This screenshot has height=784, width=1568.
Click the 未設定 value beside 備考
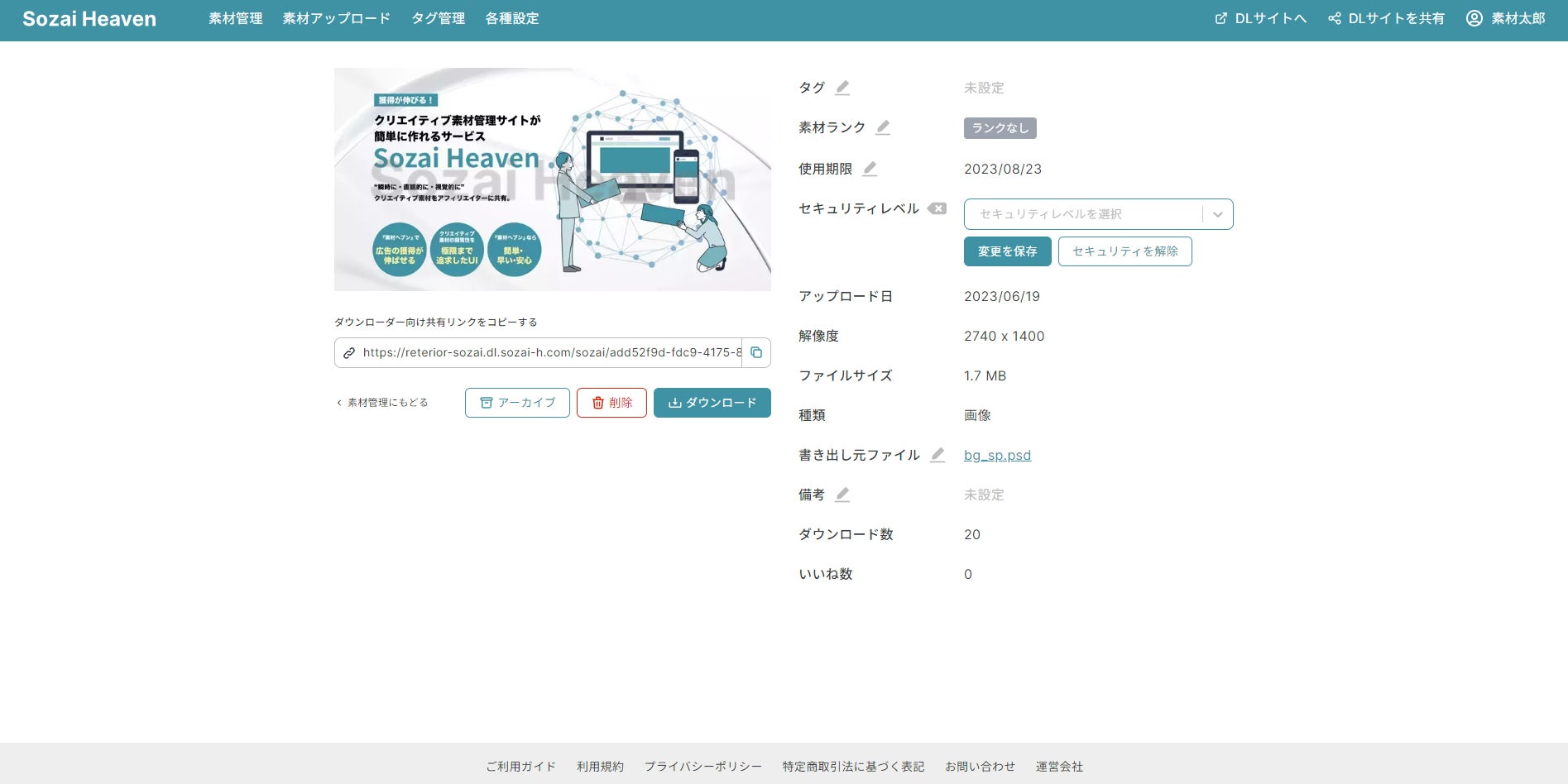tap(984, 495)
